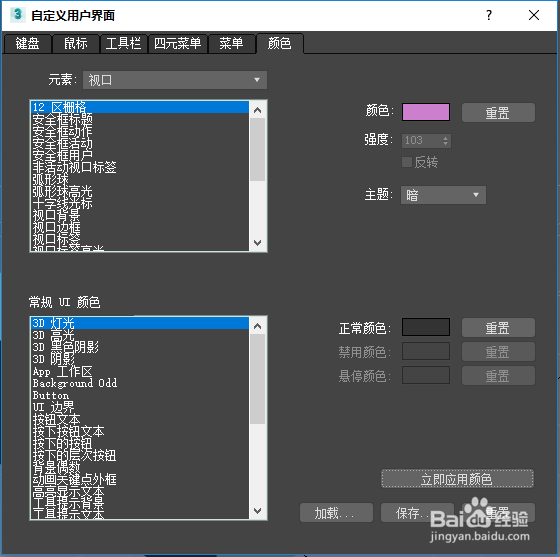Click the pink 颜色 swatch
Screen dimensions: 560x557
coord(426,112)
